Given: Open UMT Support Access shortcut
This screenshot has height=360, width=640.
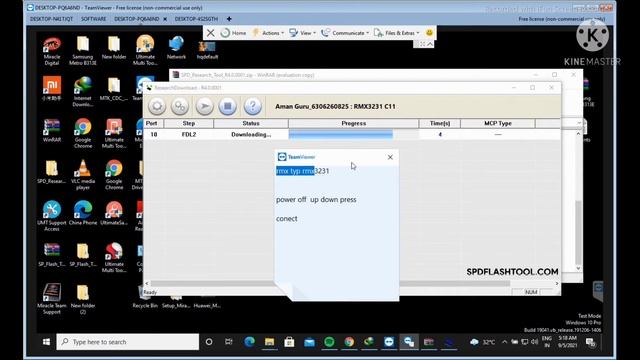Looking at the screenshot, I should 52,216.
